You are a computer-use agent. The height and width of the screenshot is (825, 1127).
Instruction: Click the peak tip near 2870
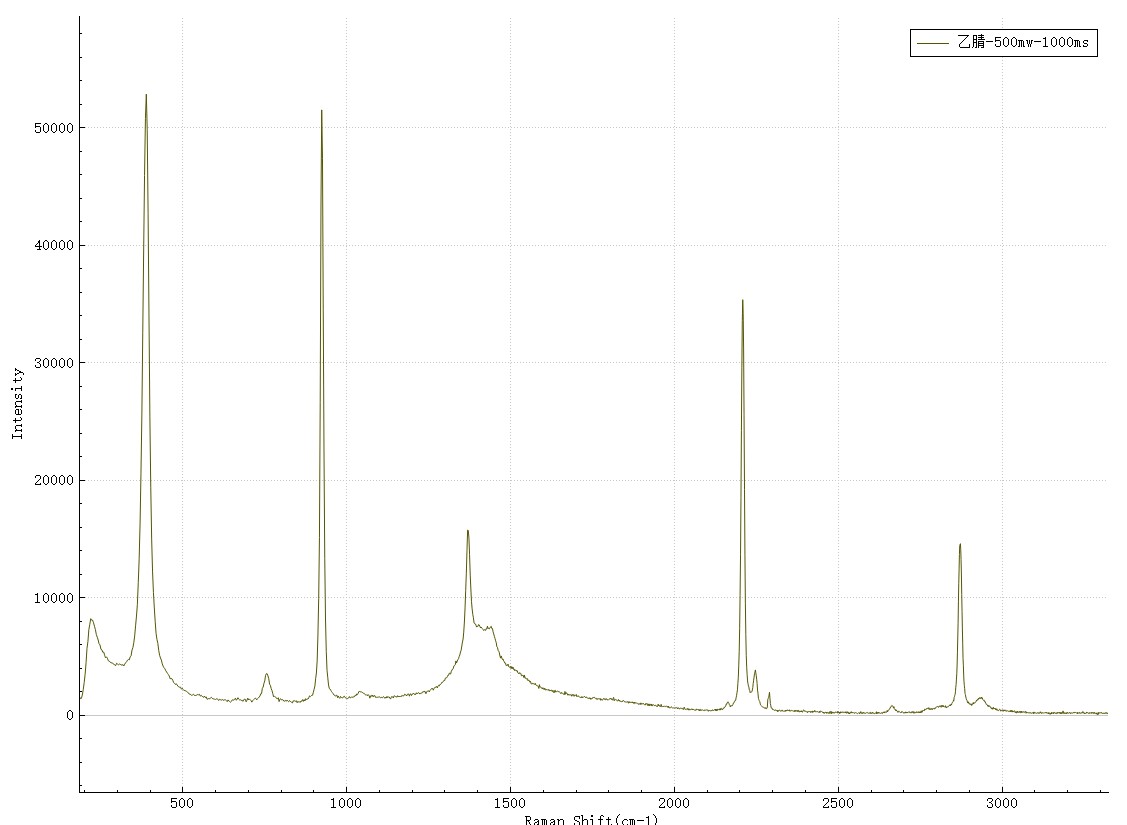(960, 545)
